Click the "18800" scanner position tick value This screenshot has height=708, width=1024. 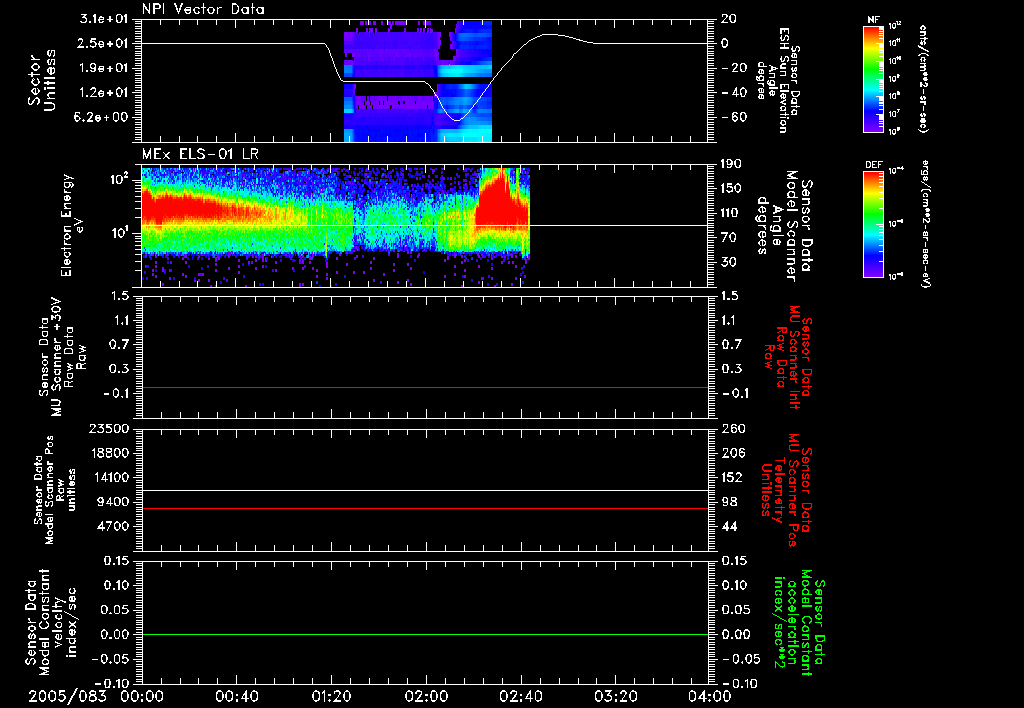coord(108,453)
